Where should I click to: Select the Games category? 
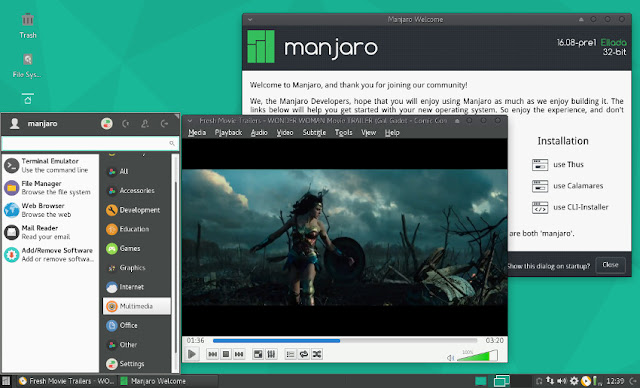tap(136, 248)
